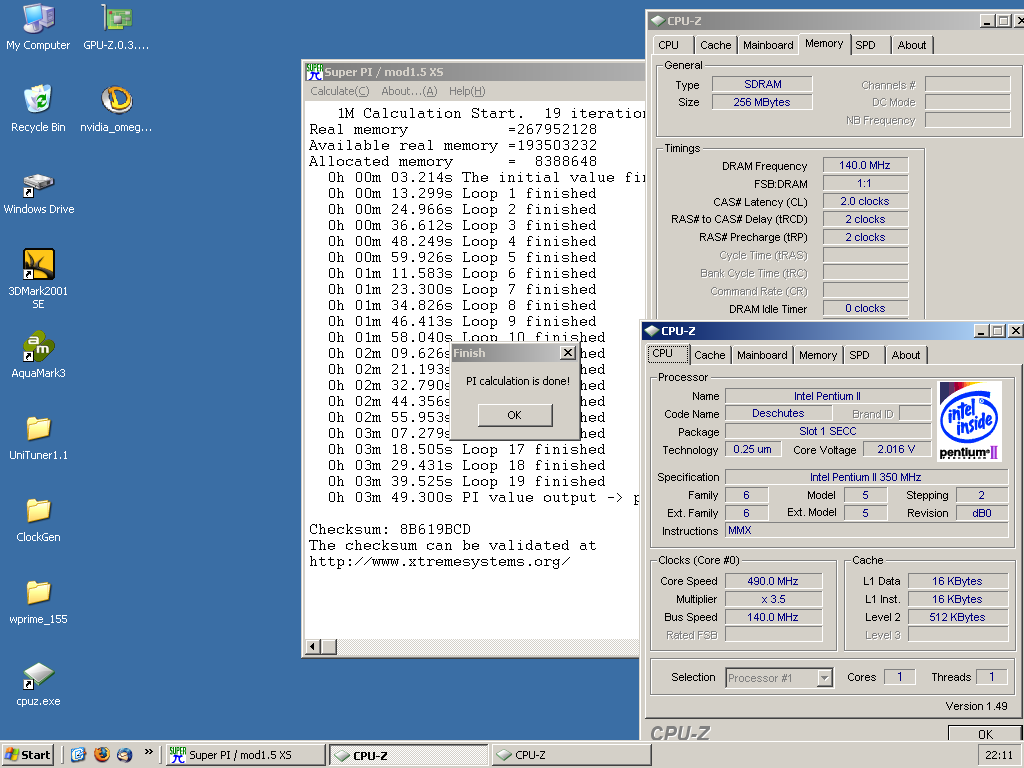The image size is (1024, 768).
Task: Click the Code Name Deschutes field
Action: (x=778, y=413)
